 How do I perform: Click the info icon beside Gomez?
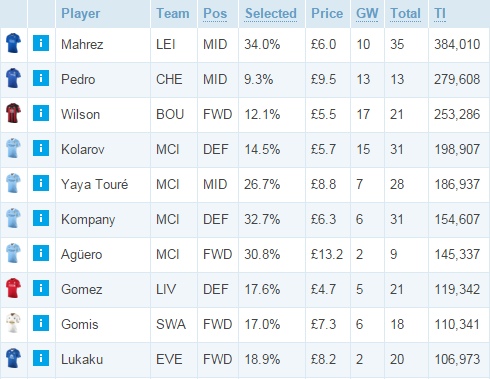(41, 288)
